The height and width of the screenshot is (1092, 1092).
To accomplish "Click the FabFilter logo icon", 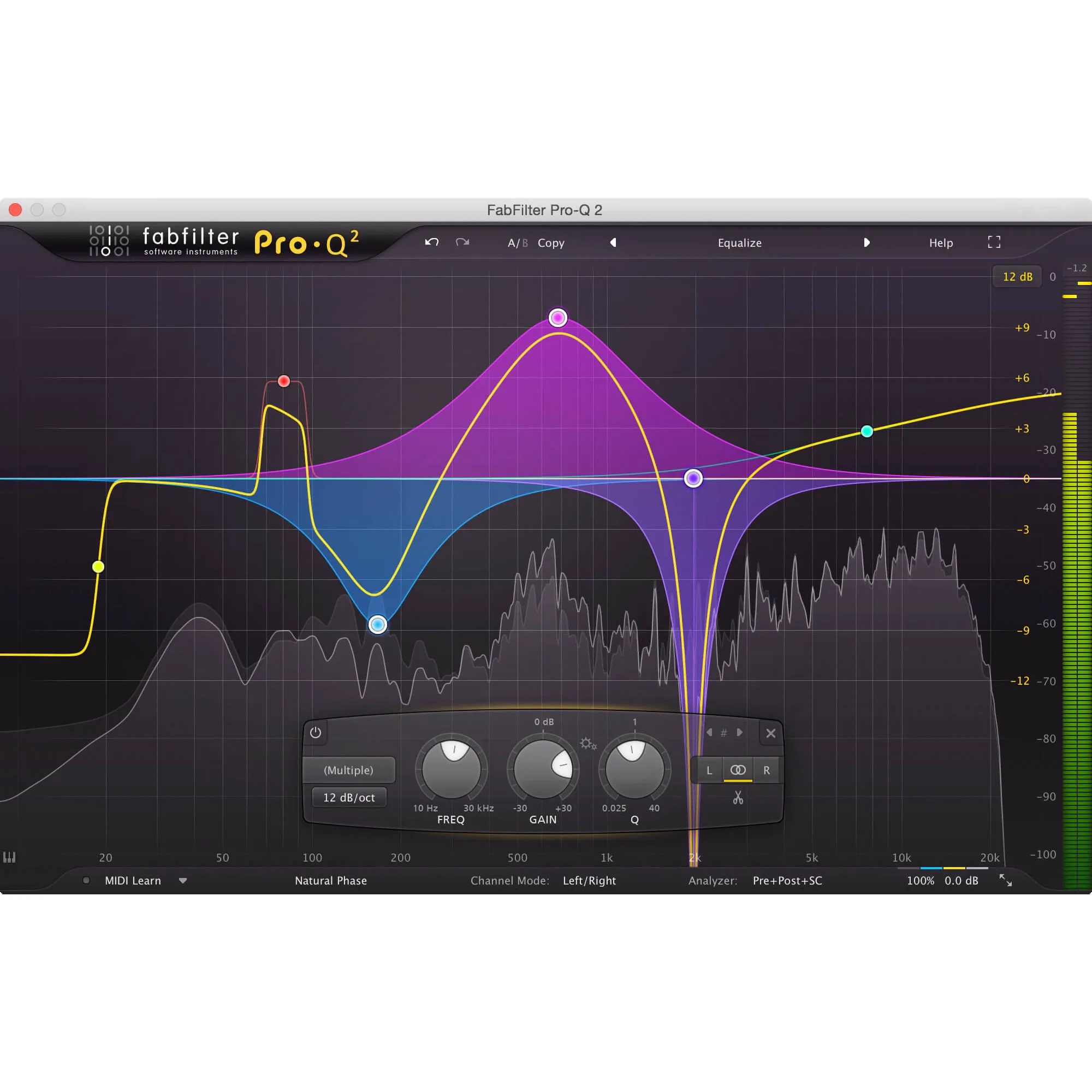I will pyautogui.click(x=109, y=241).
